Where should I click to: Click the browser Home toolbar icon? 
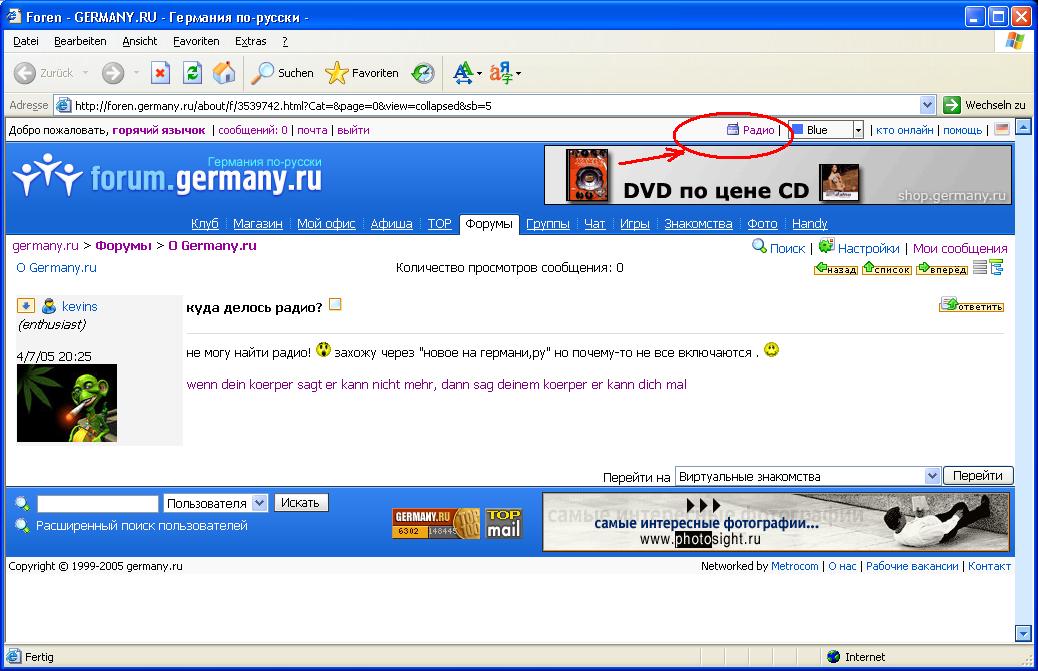[224, 73]
